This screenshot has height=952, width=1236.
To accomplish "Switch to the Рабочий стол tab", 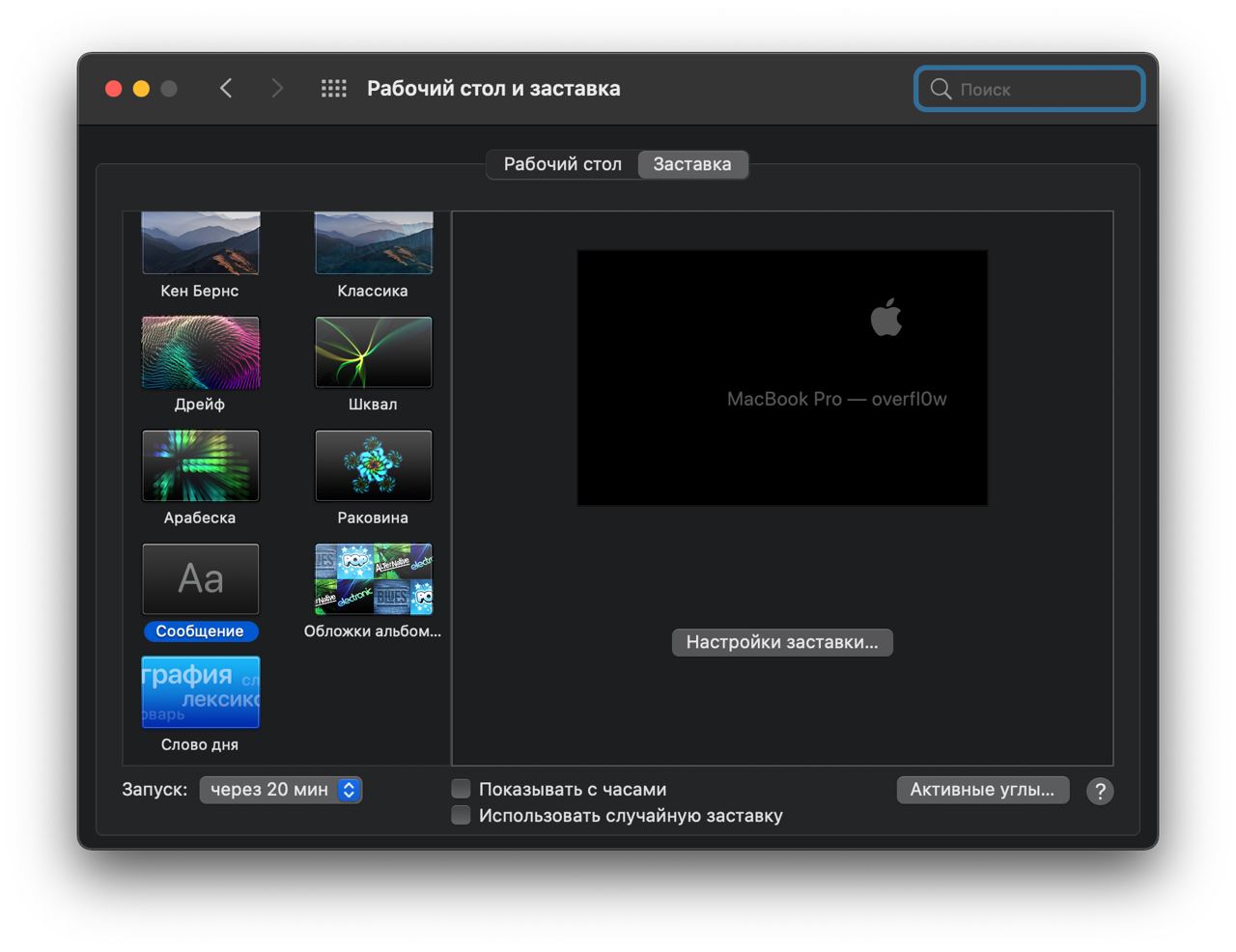I will (562, 164).
